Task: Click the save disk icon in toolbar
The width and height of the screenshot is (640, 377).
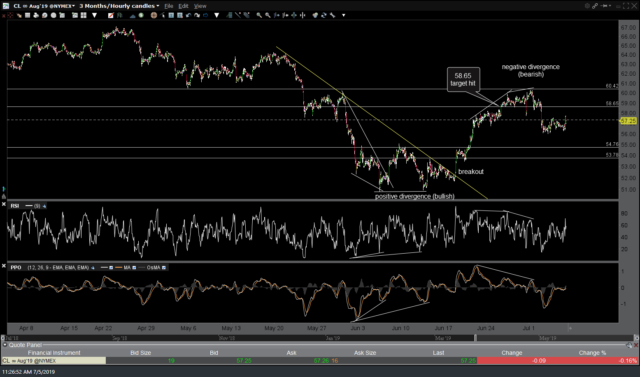Action: 27,15
